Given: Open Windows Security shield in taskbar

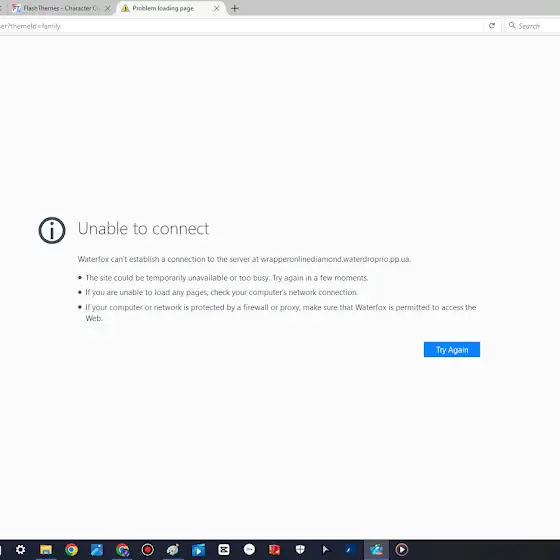Looking at the screenshot, I should (300, 550).
